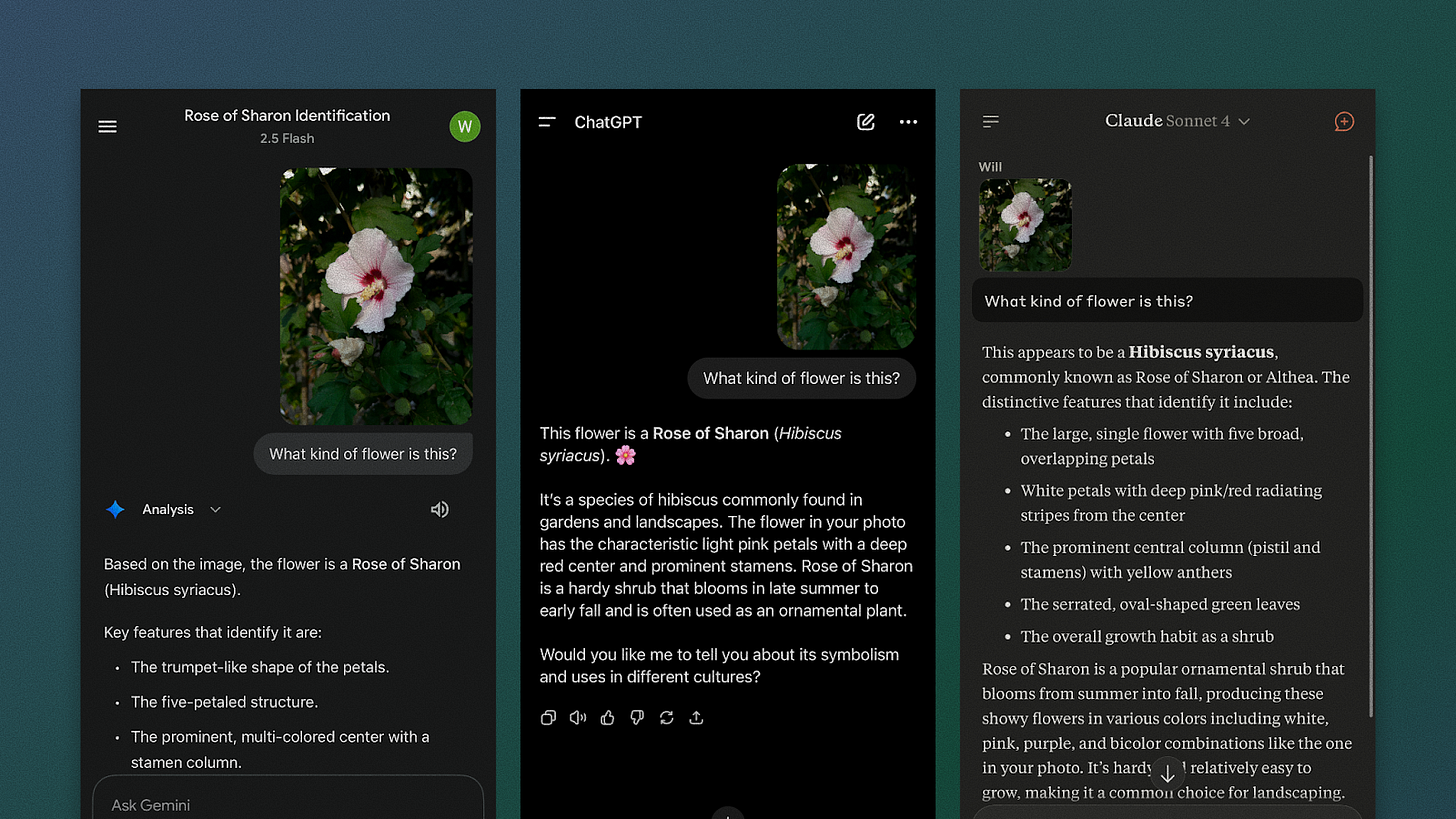
Task: Toggle Claude's sidebar panel
Action: pos(990,121)
